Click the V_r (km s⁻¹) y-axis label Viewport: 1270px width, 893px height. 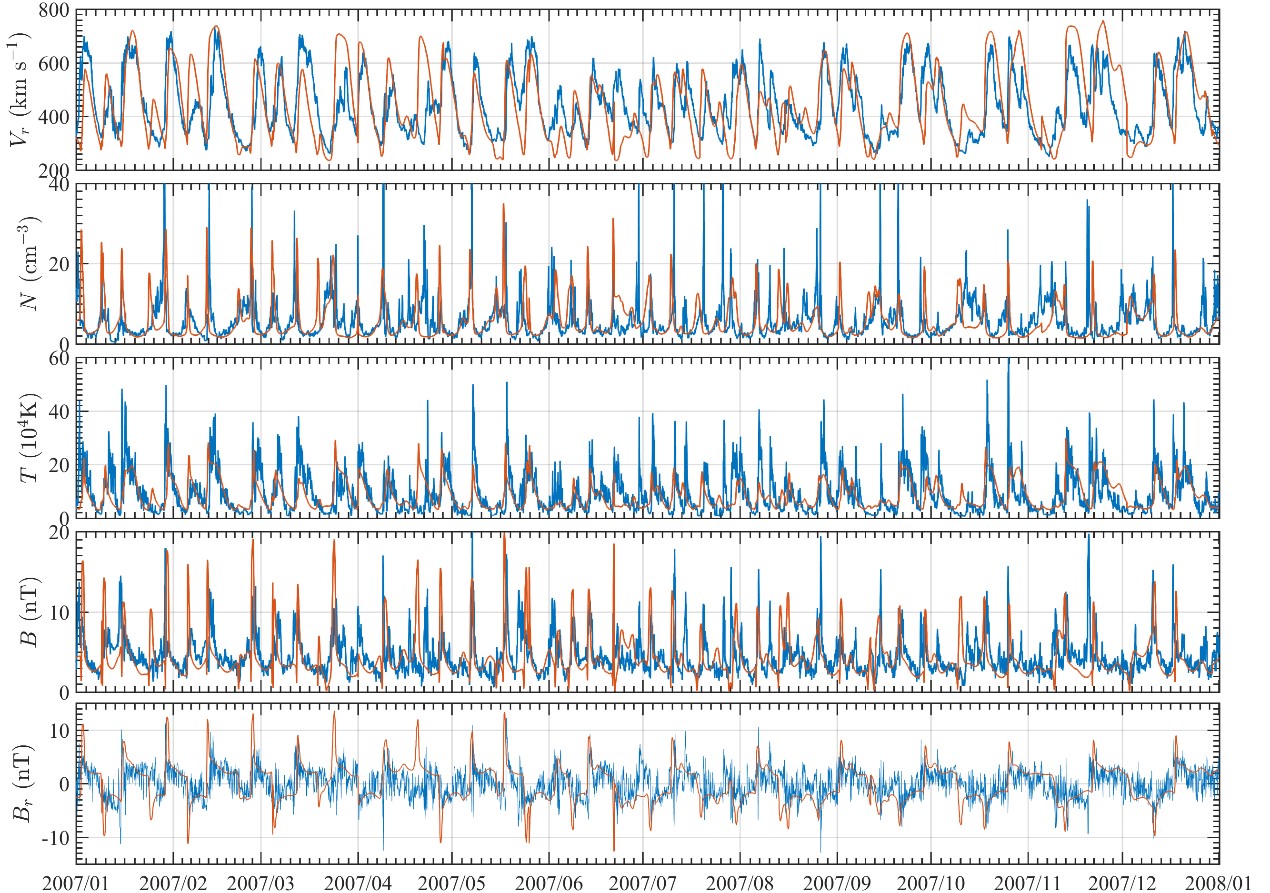(20, 90)
